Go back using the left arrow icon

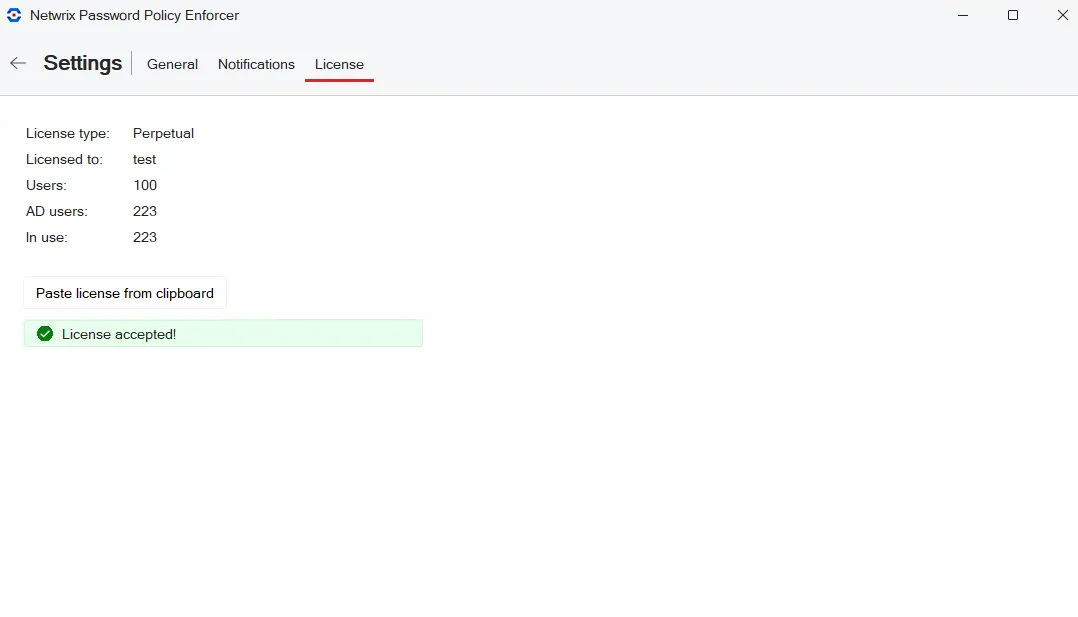pyautogui.click(x=18, y=63)
